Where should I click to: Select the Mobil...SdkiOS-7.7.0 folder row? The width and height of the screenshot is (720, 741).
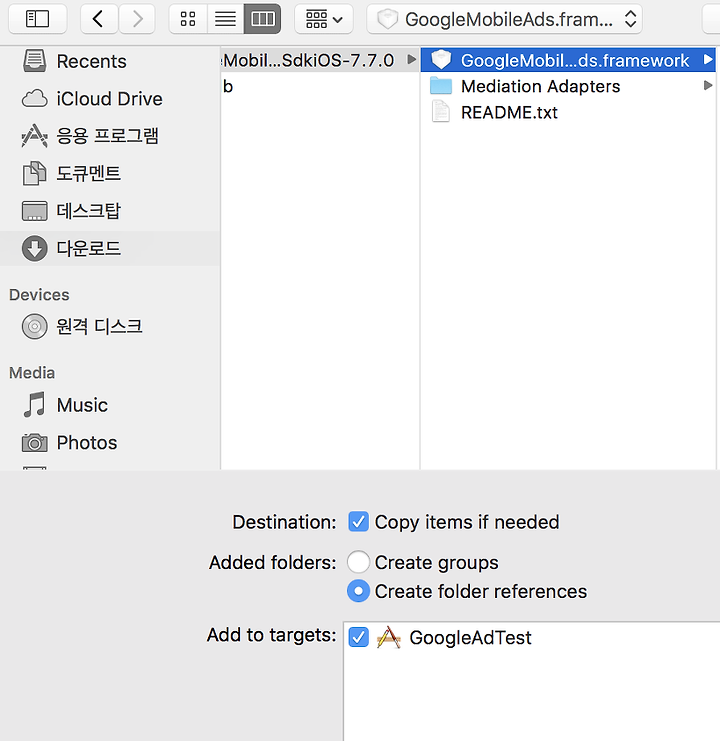(x=320, y=60)
